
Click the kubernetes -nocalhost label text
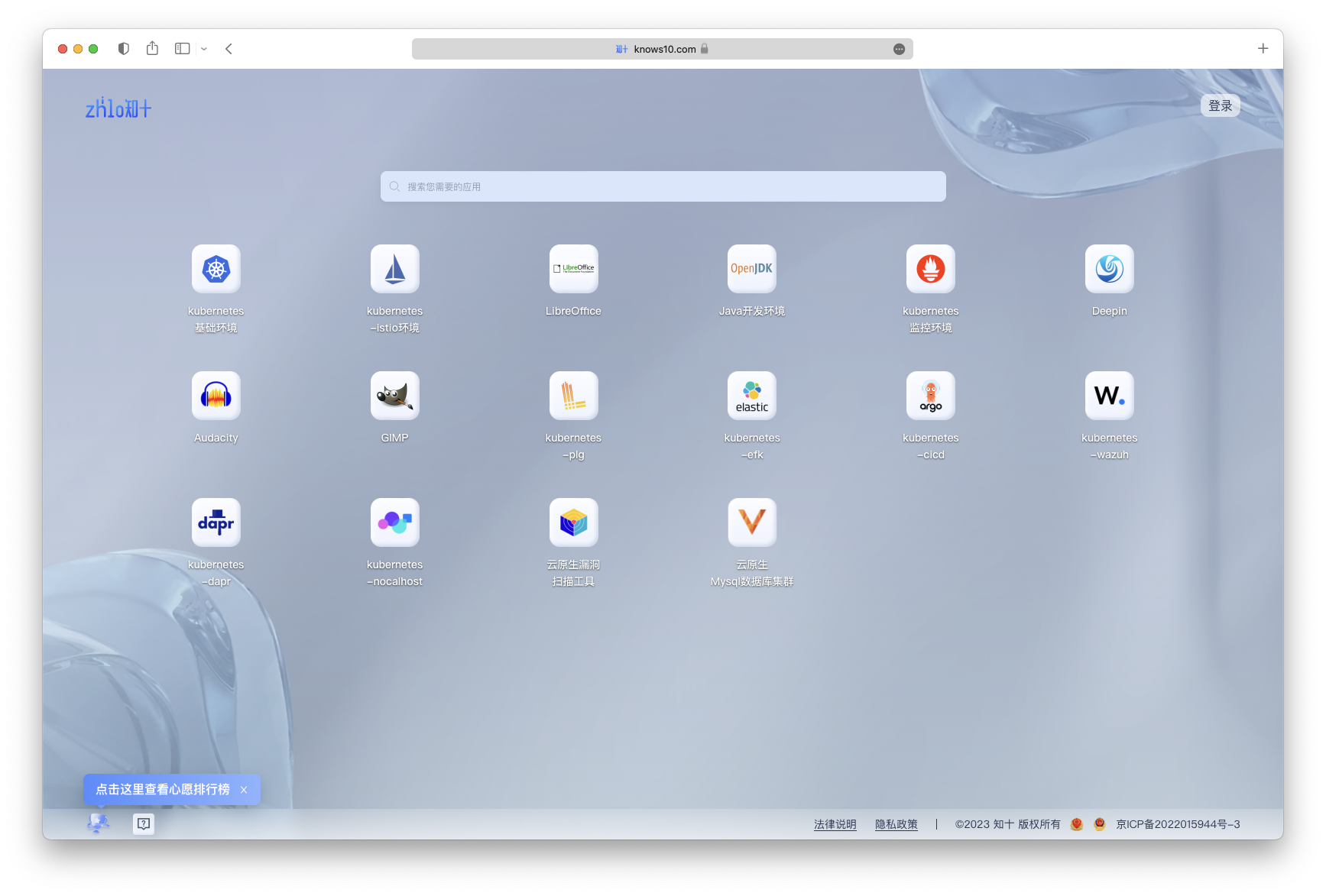(395, 573)
